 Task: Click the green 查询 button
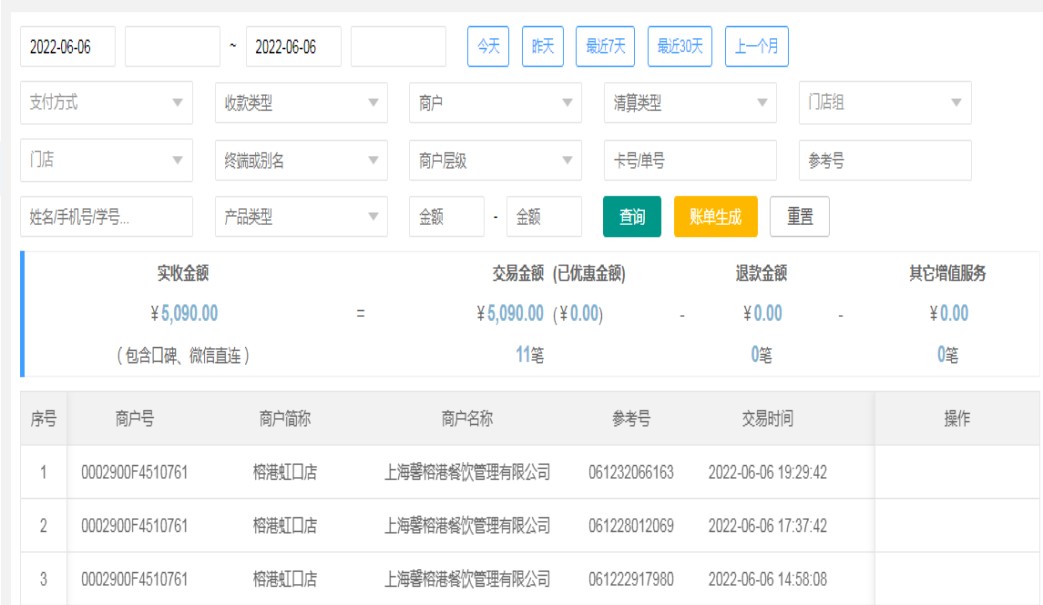pyautogui.click(x=632, y=217)
